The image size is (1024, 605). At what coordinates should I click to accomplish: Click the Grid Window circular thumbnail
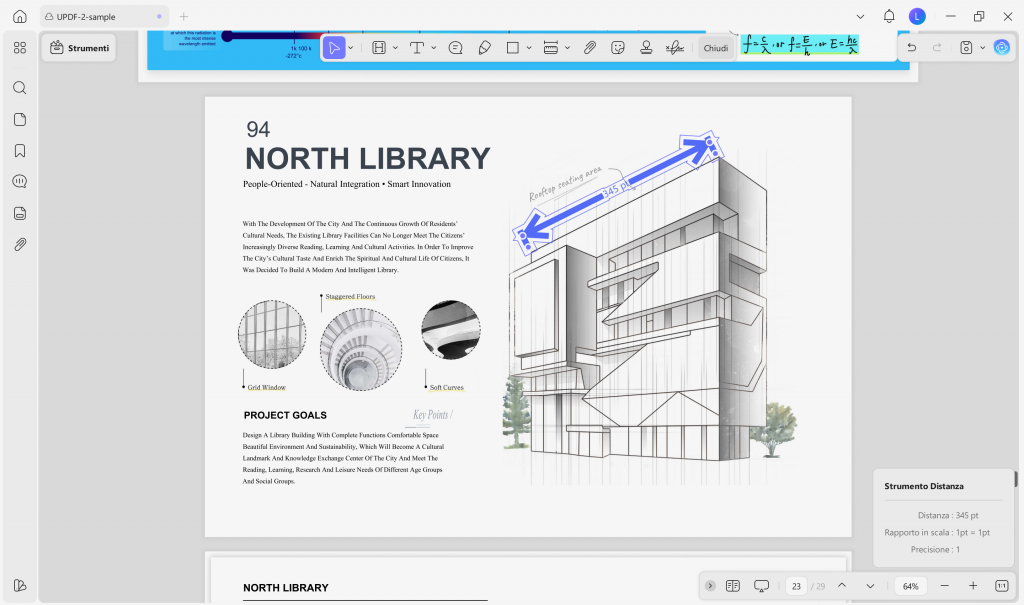click(x=272, y=335)
